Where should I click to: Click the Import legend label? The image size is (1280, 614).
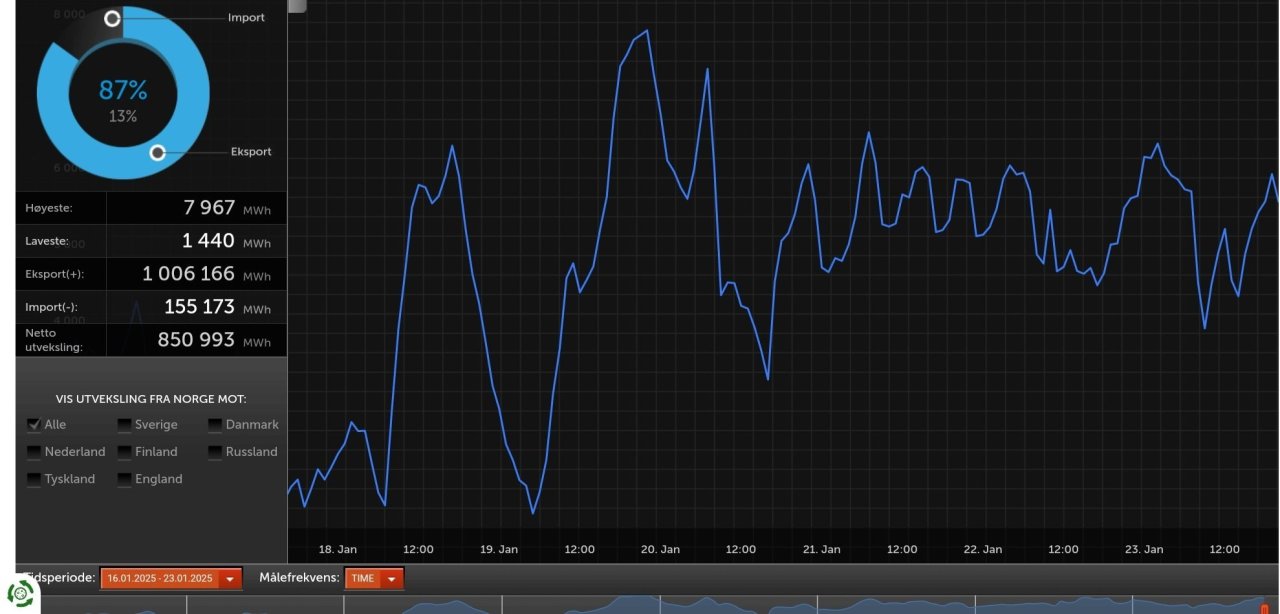click(246, 18)
